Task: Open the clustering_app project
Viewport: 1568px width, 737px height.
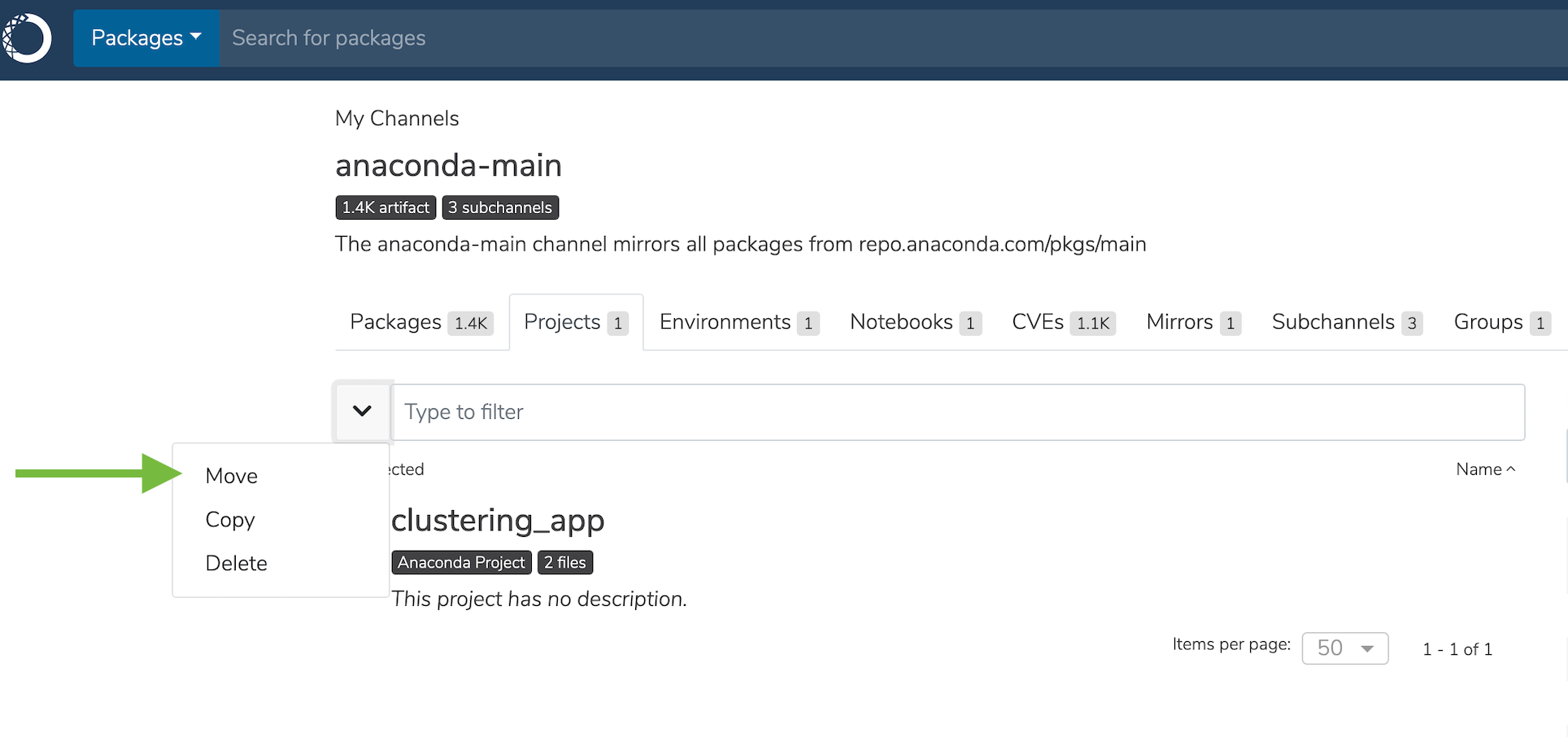Action: pyautogui.click(x=498, y=520)
